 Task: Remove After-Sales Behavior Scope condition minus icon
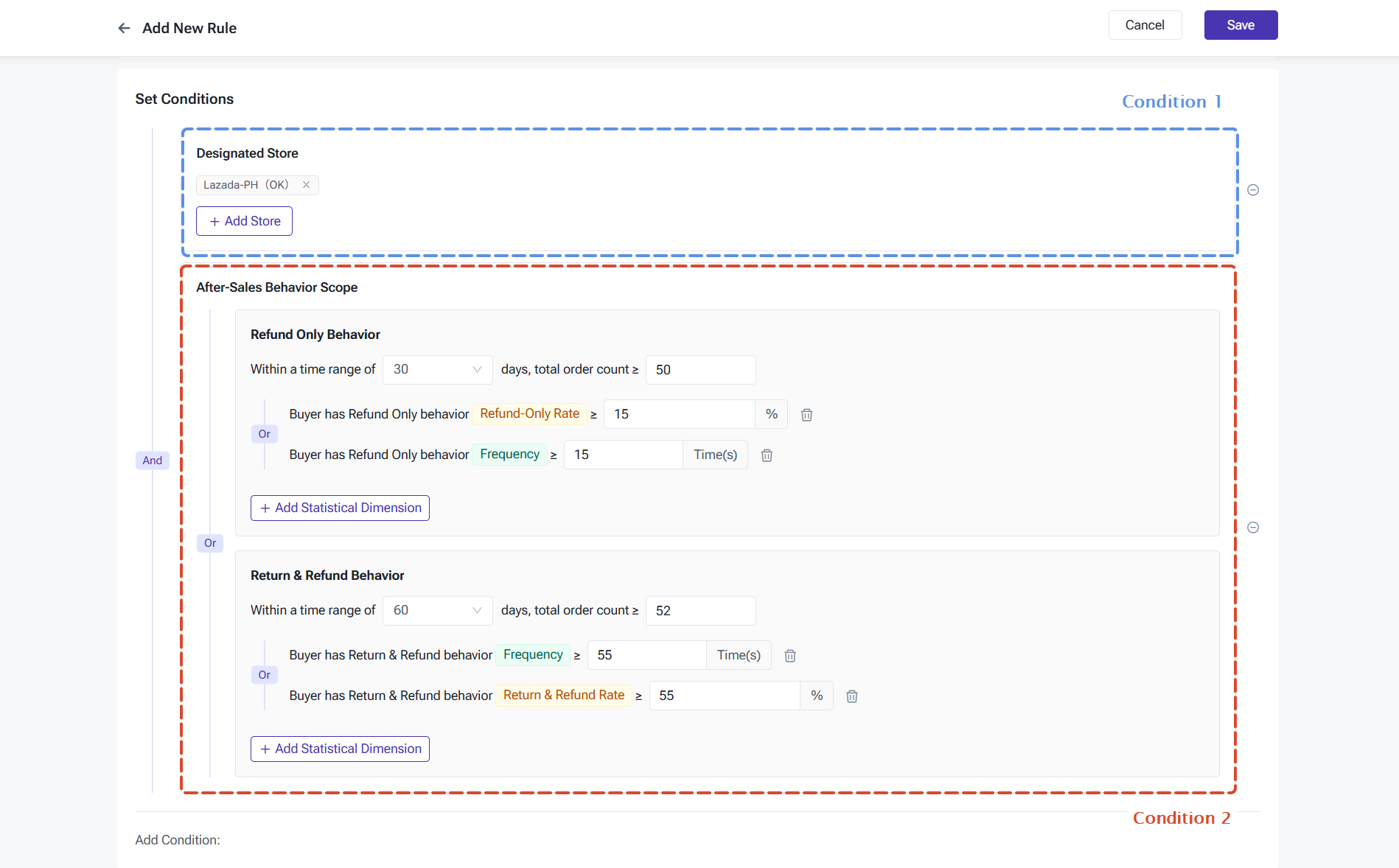[1253, 528]
